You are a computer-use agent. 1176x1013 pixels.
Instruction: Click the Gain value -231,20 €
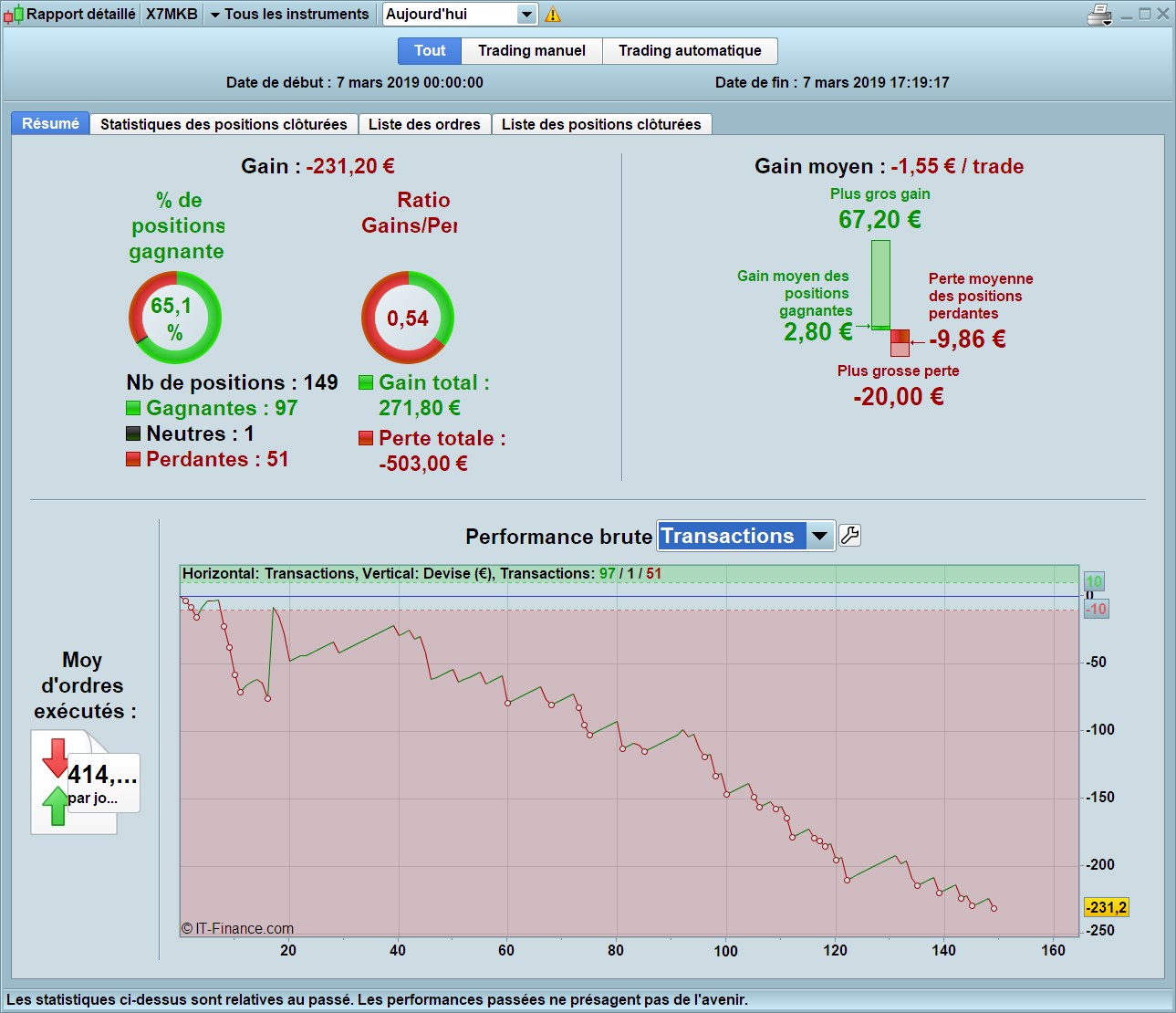[x=350, y=166]
